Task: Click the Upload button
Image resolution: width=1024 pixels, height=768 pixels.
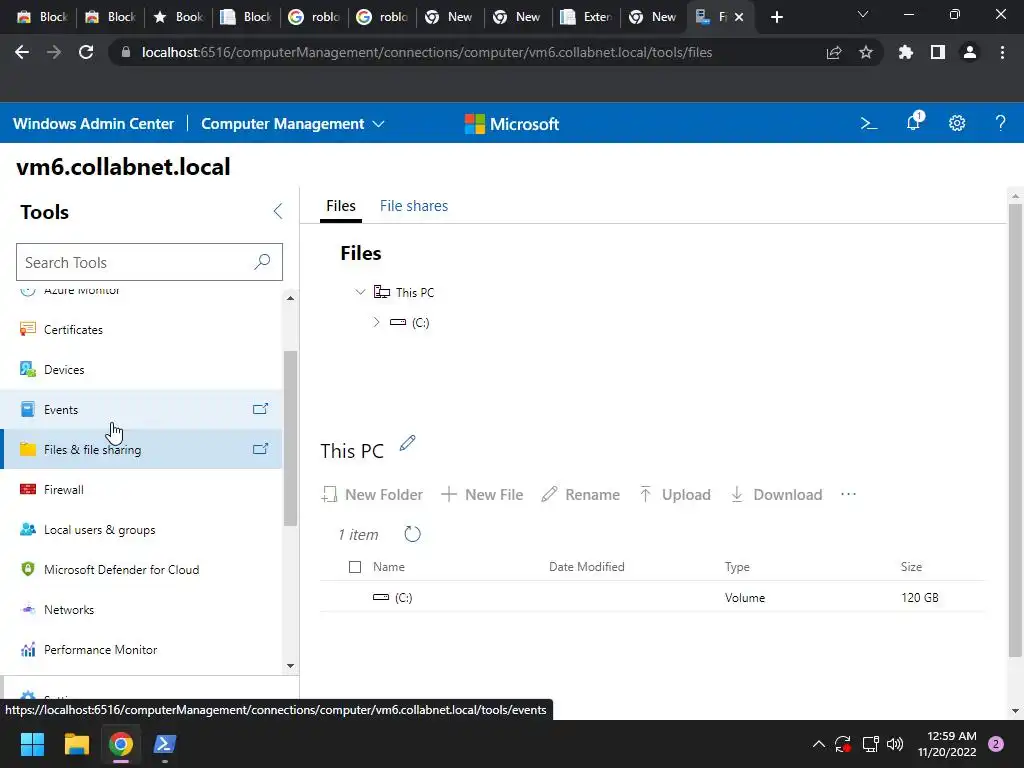Action: pyautogui.click(x=675, y=494)
